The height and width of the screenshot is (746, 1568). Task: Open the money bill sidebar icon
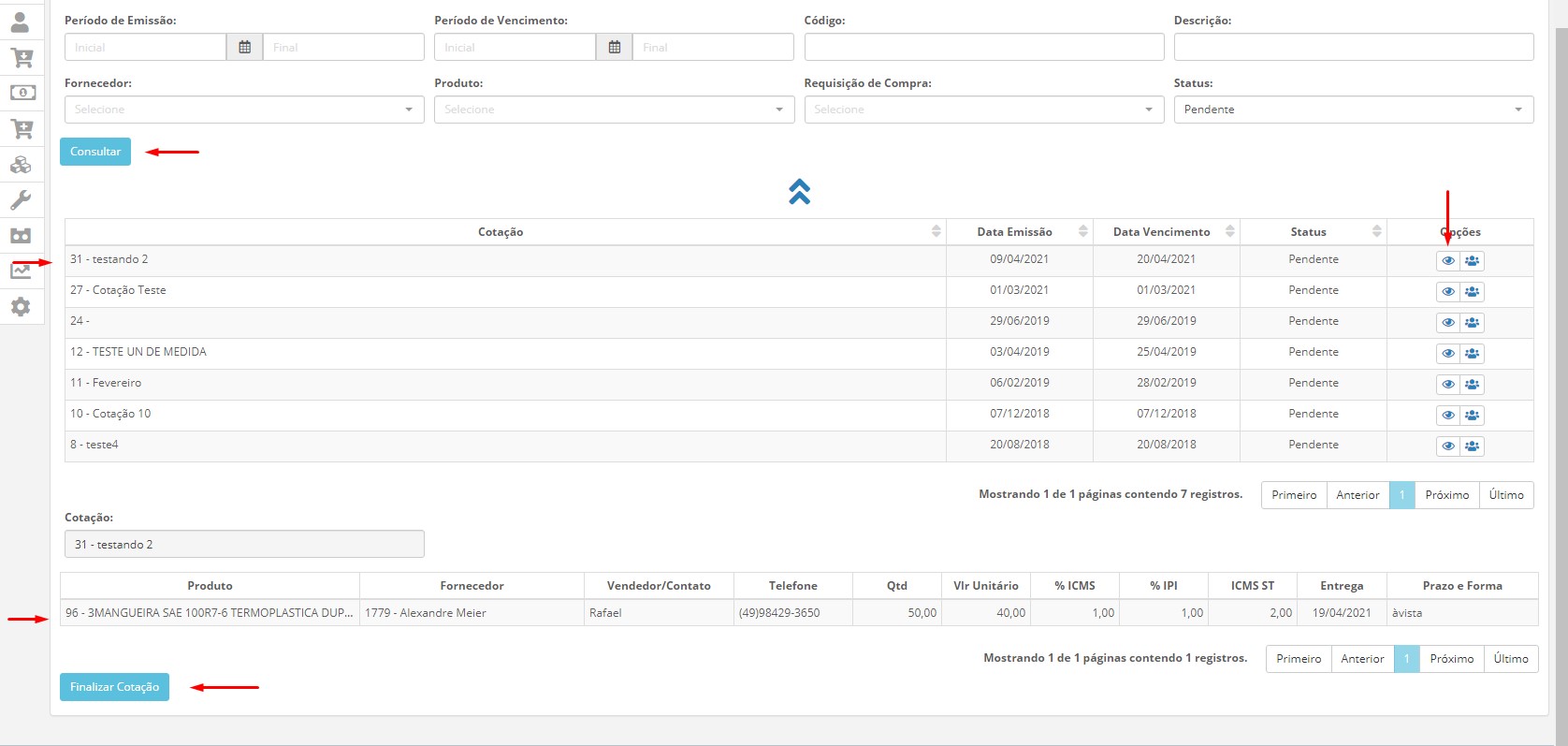click(x=22, y=93)
